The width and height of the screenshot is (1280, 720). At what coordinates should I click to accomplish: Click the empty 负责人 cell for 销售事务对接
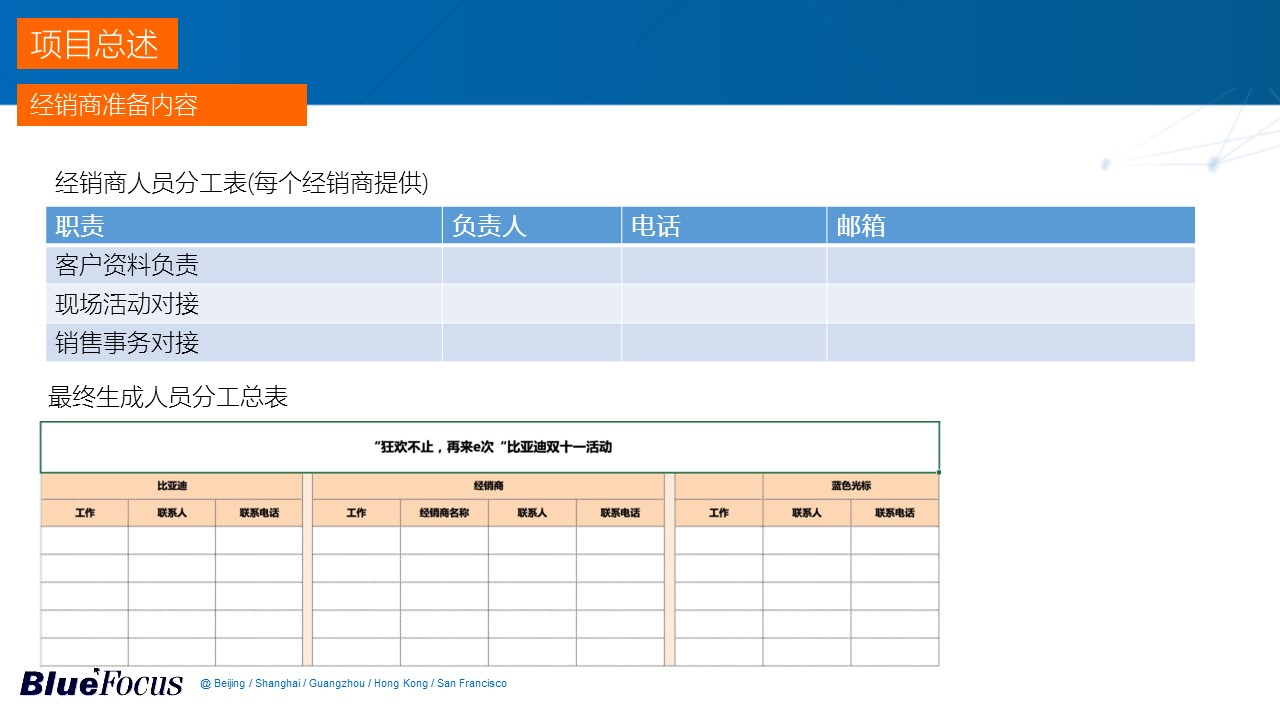532,343
